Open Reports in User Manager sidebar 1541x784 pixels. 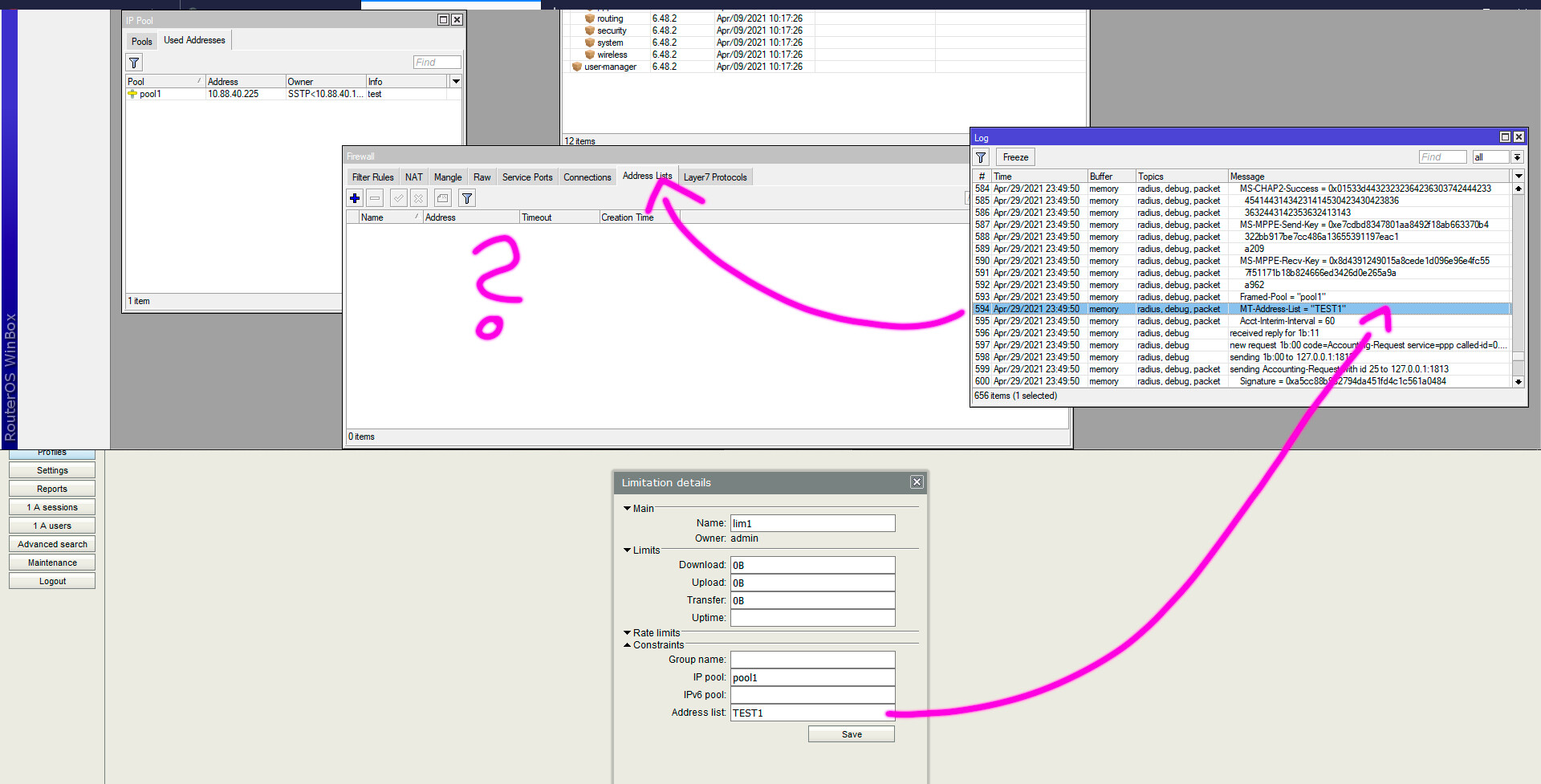(52, 489)
